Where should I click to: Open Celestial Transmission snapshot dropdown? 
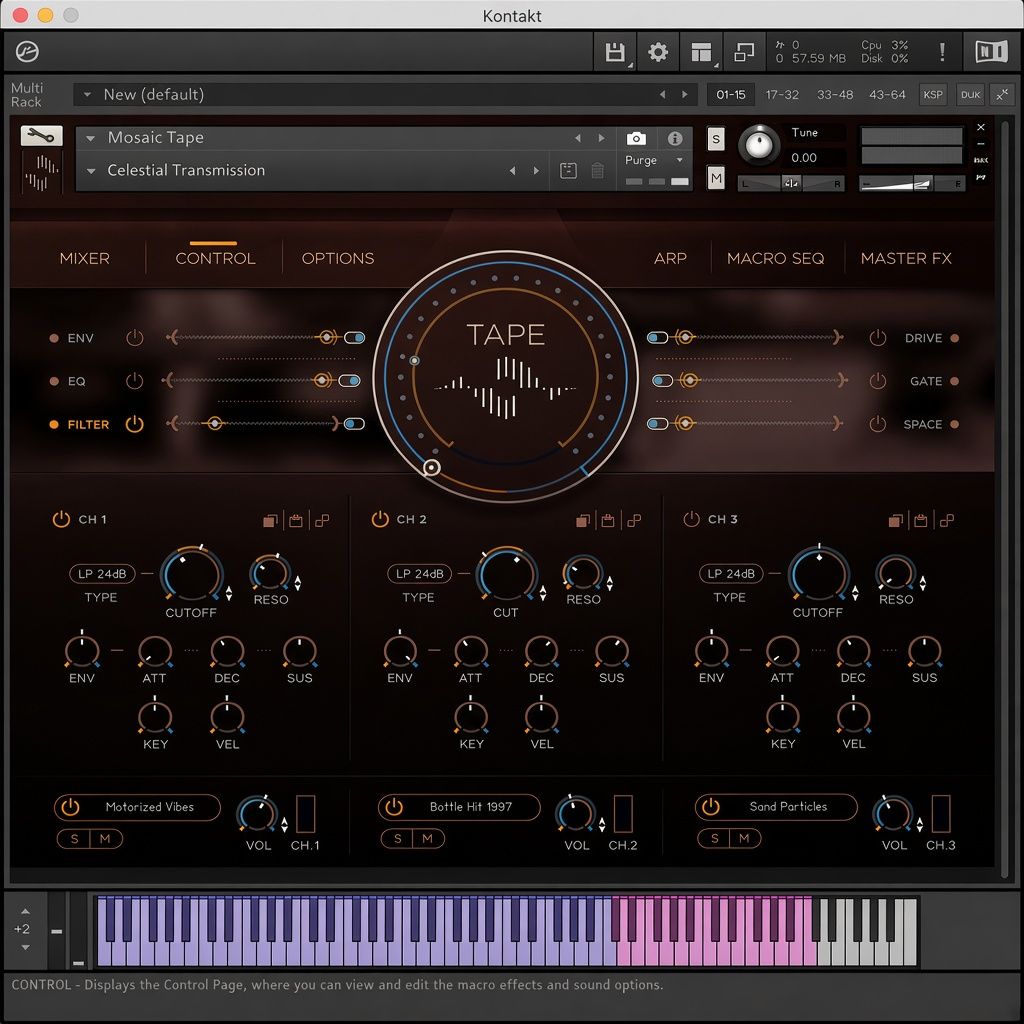91,170
